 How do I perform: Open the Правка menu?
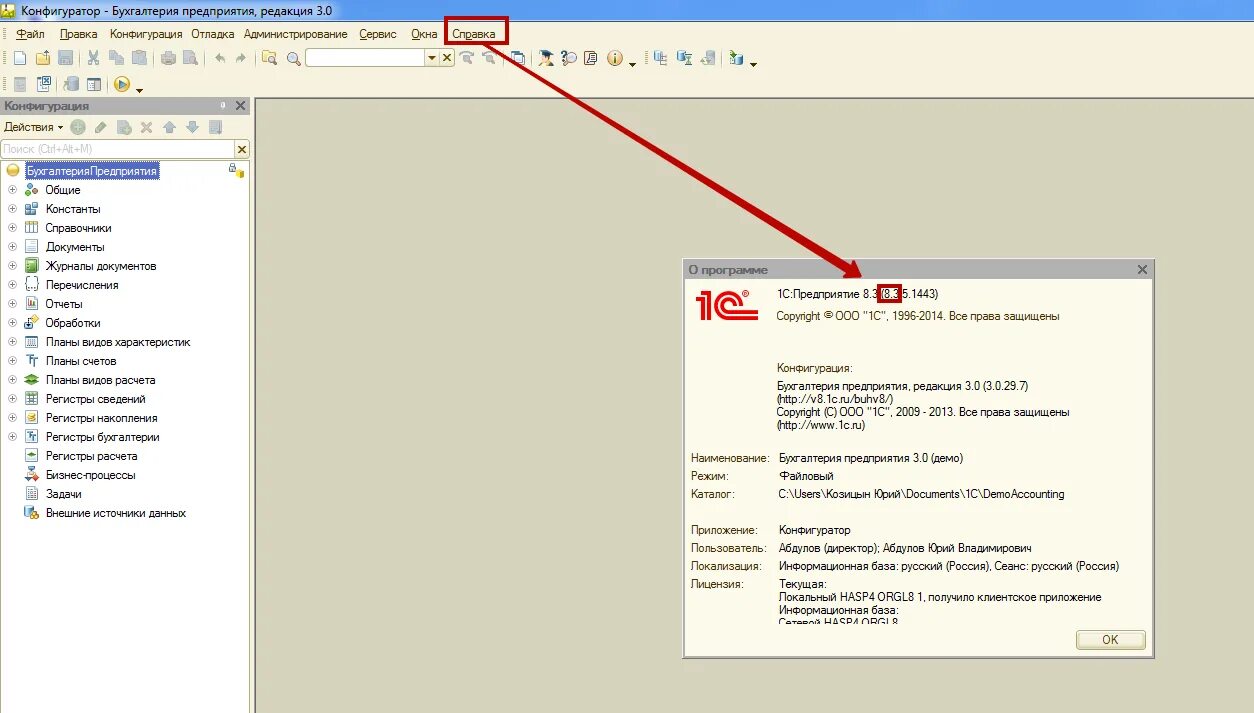(79, 34)
